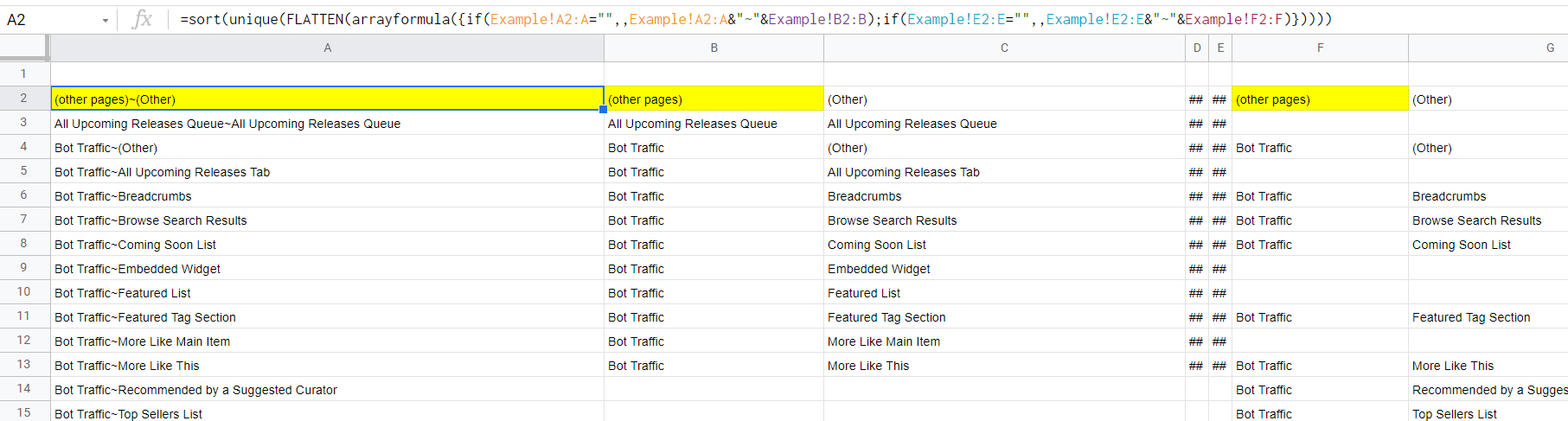Select cell 'Bot Traffic~Browse Search Results'
Image resolution: width=1568 pixels, height=421 pixels.
click(328, 220)
